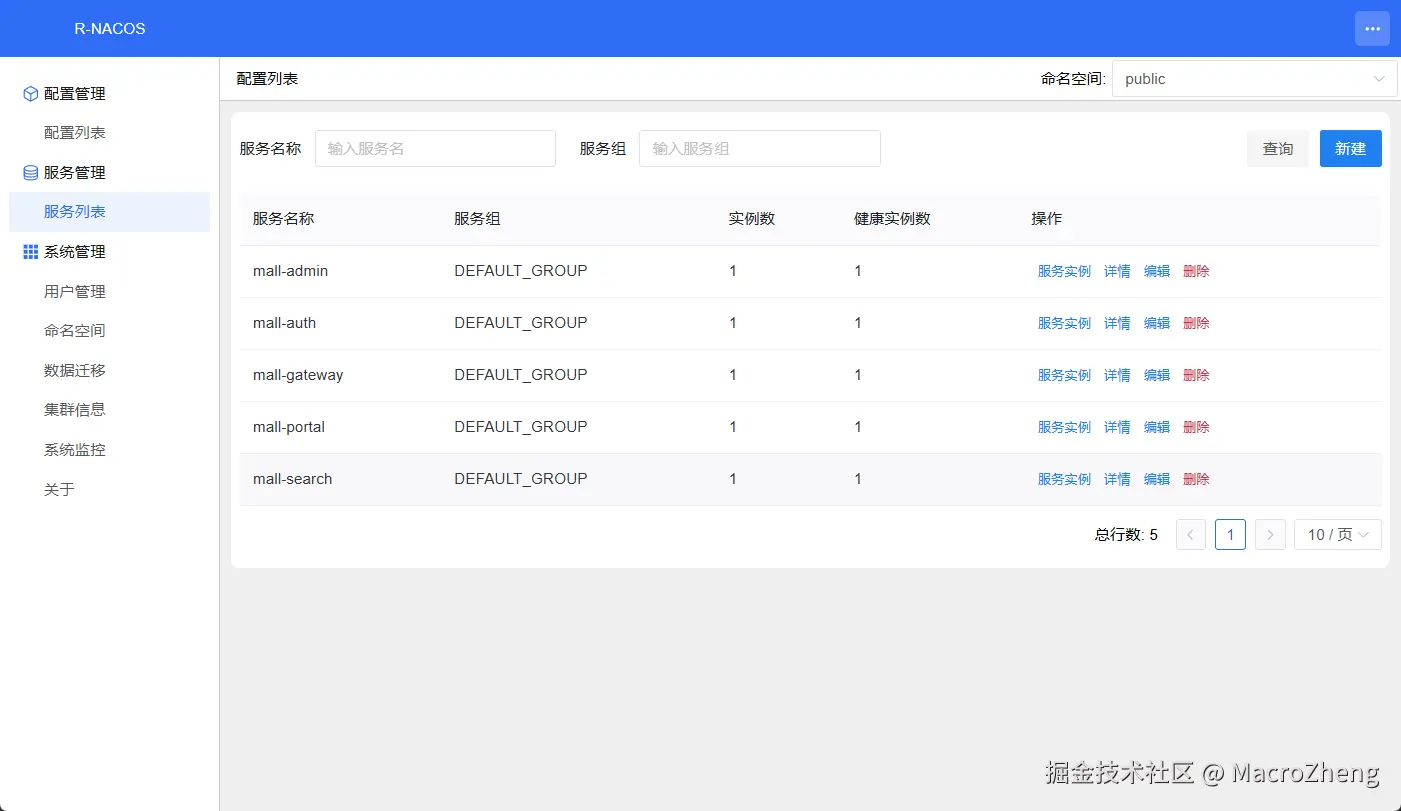Viewport: 1401px width, 811px height.
Task: Open 集群信息 sidebar item
Action: point(75,410)
